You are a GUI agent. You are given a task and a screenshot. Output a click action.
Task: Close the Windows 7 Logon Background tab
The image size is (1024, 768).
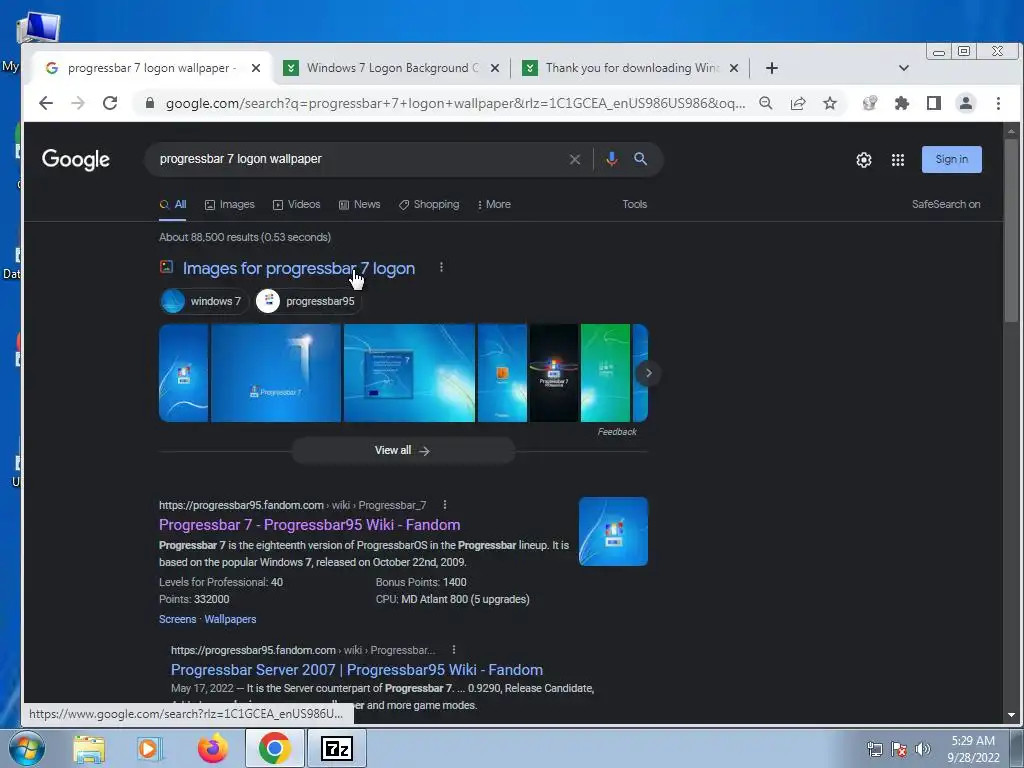(x=495, y=68)
